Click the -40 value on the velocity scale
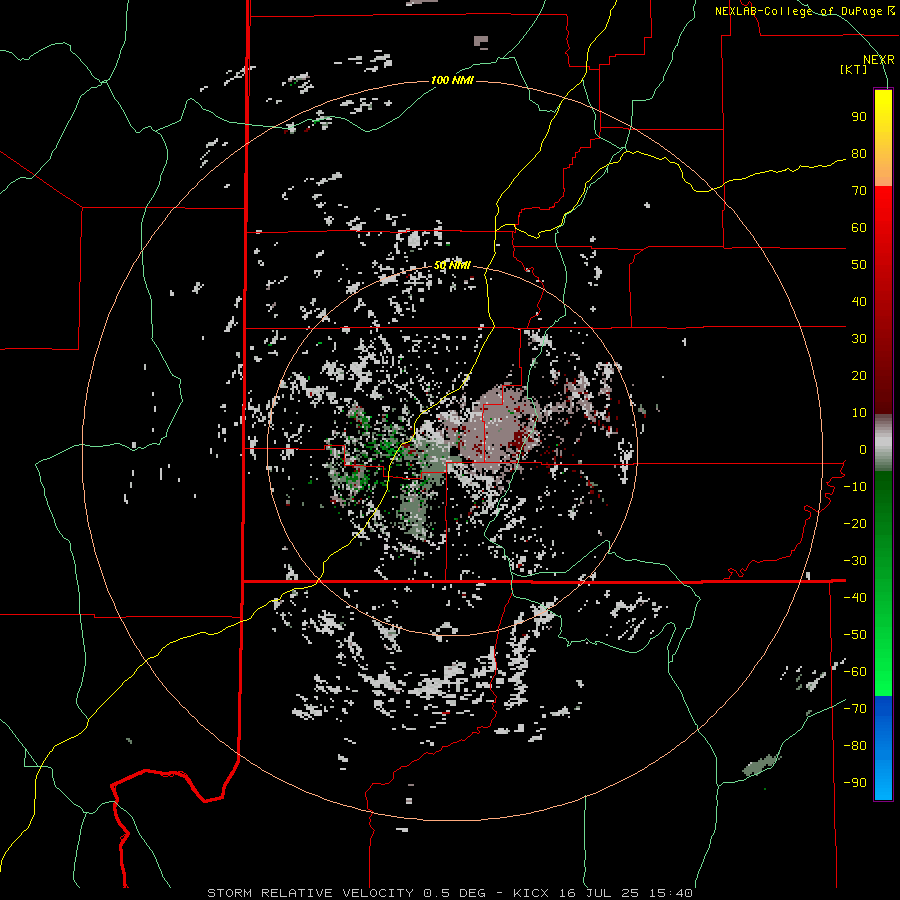Image resolution: width=900 pixels, height=900 pixels. [x=855, y=598]
